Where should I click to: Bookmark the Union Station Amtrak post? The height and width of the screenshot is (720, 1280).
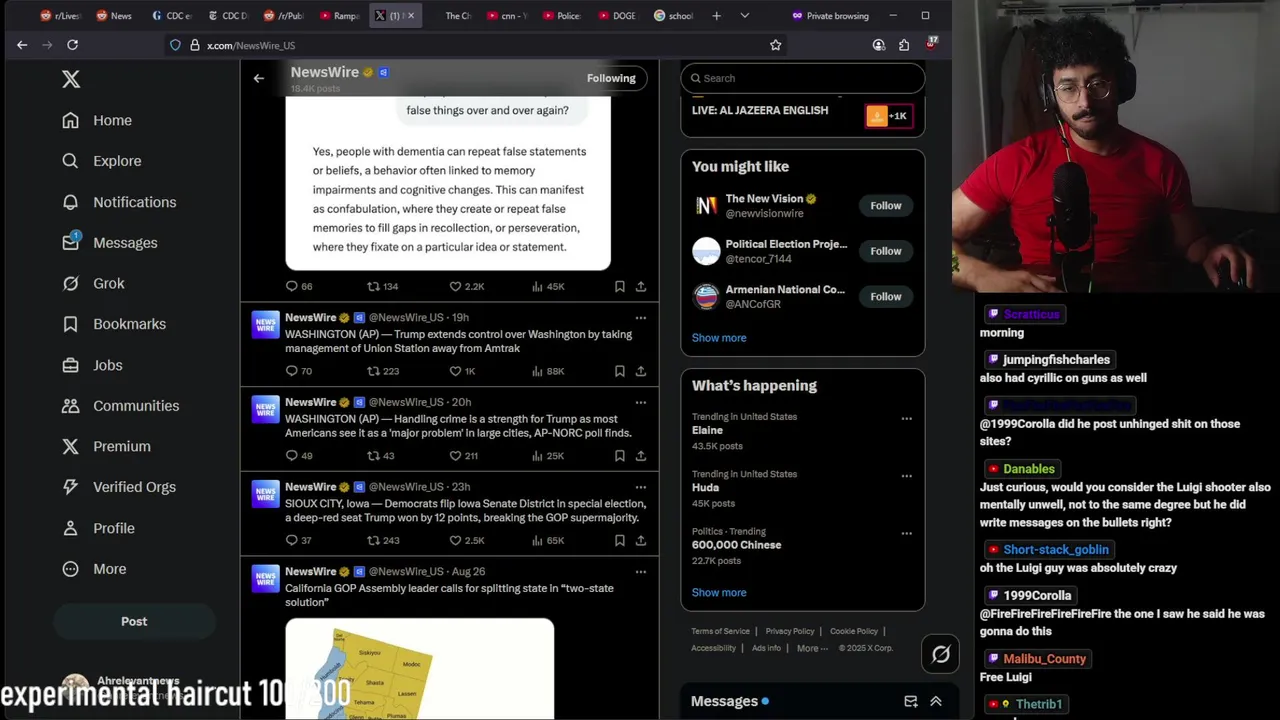(x=620, y=371)
